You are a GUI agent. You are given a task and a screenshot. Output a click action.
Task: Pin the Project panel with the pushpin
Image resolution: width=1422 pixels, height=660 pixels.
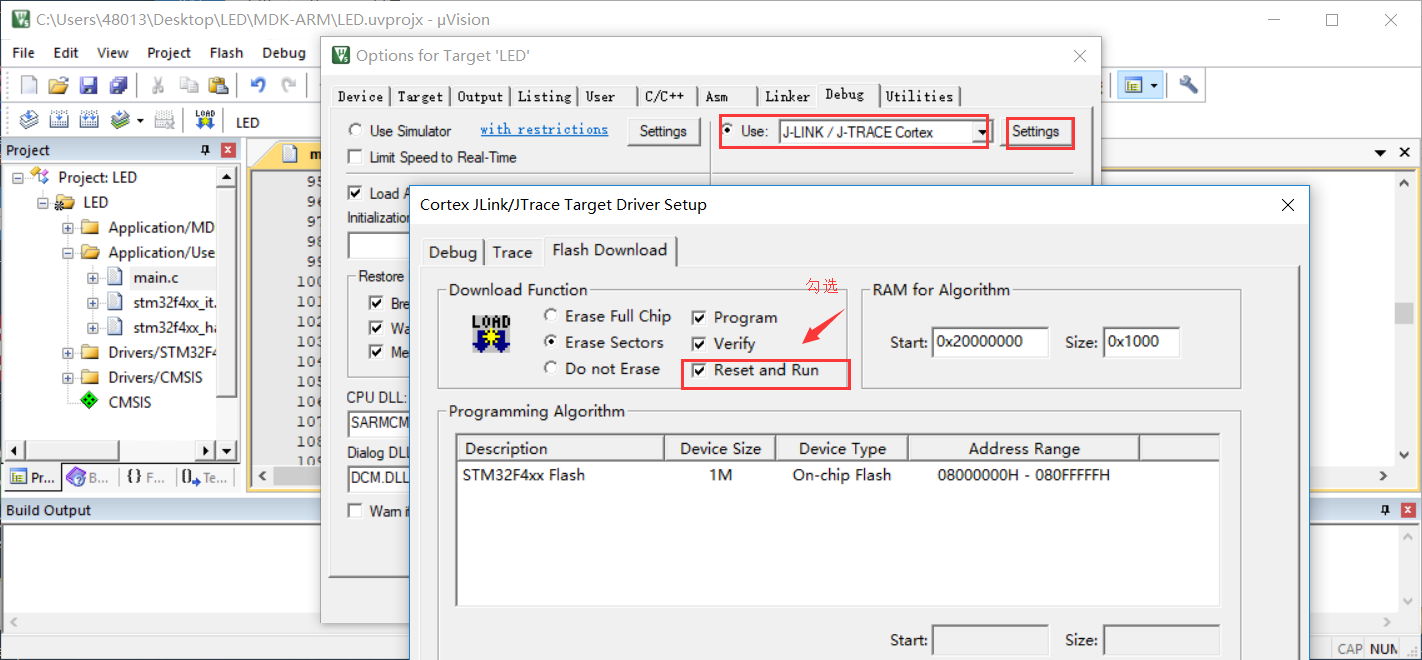click(x=206, y=150)
